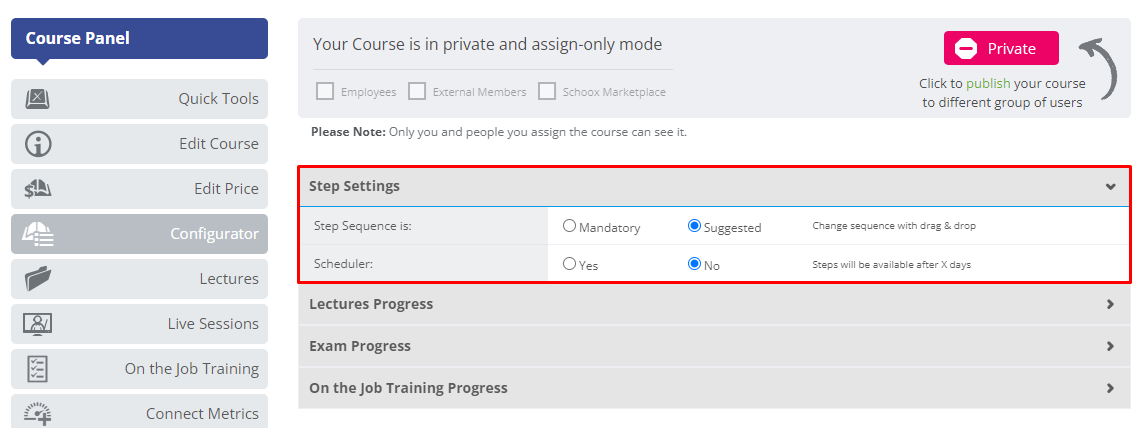
Task: Expand the Exam Progress section
Action: 714,346
